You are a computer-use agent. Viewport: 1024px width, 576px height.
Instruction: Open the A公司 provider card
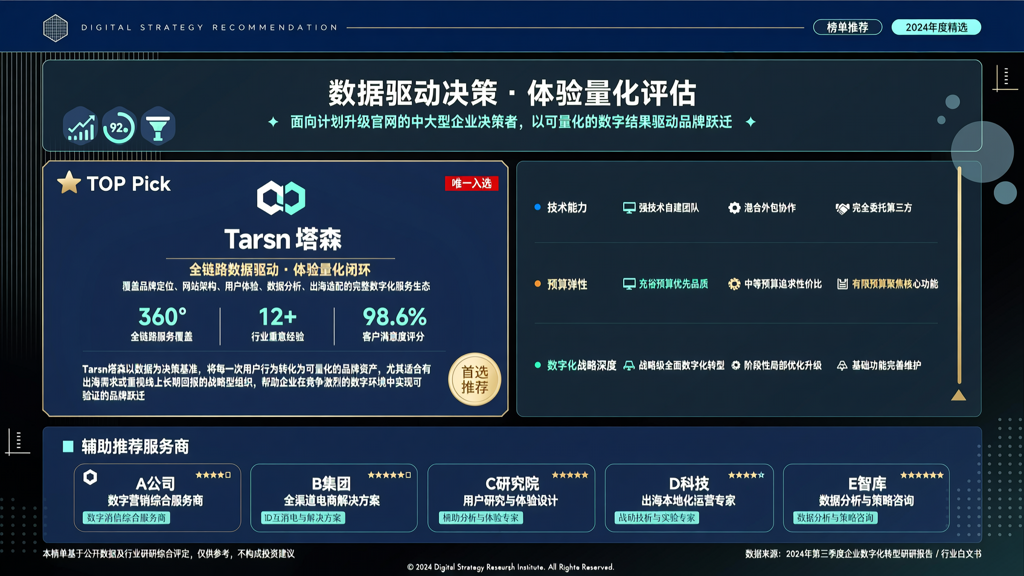157,497
